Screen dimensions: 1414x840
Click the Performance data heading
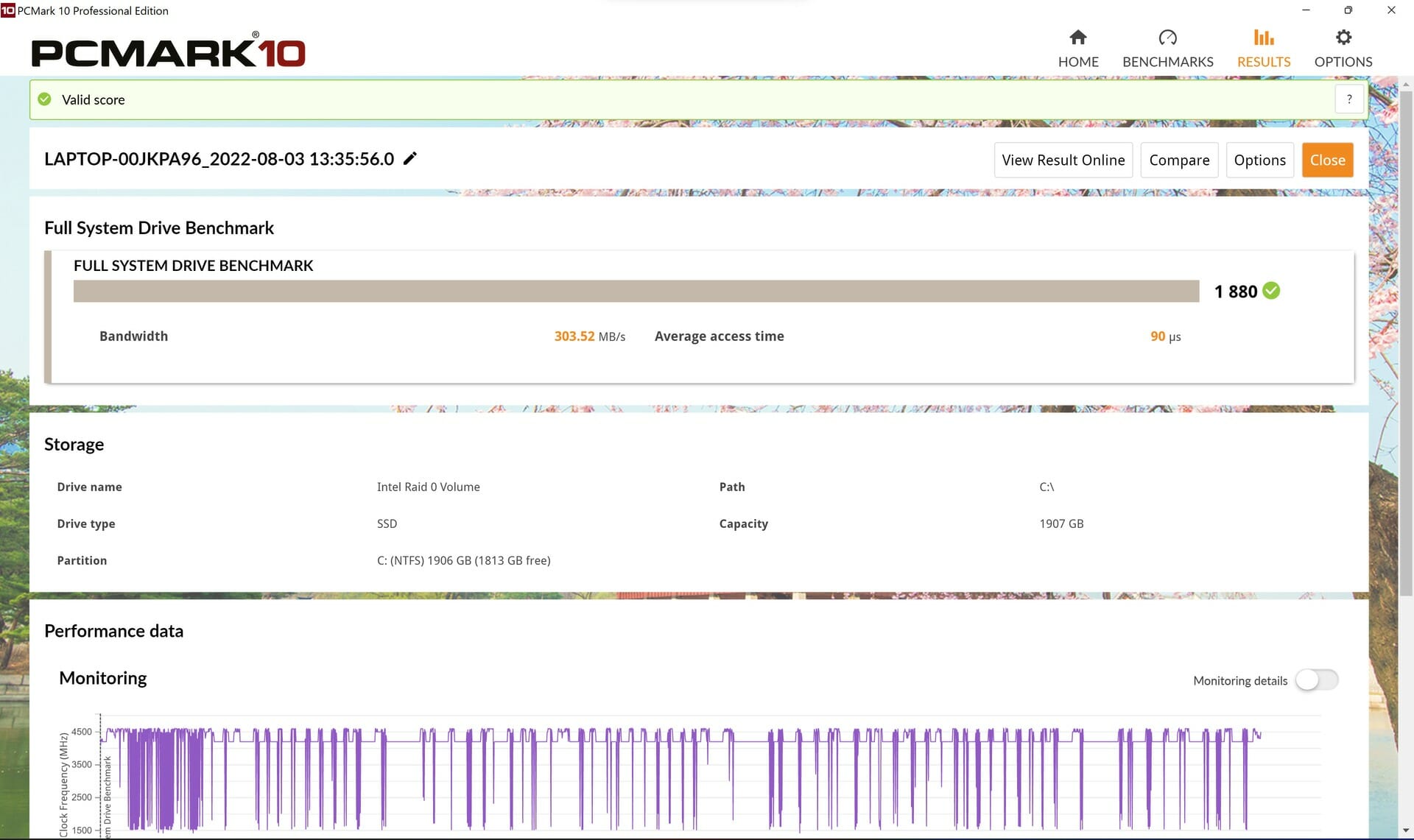113,631
